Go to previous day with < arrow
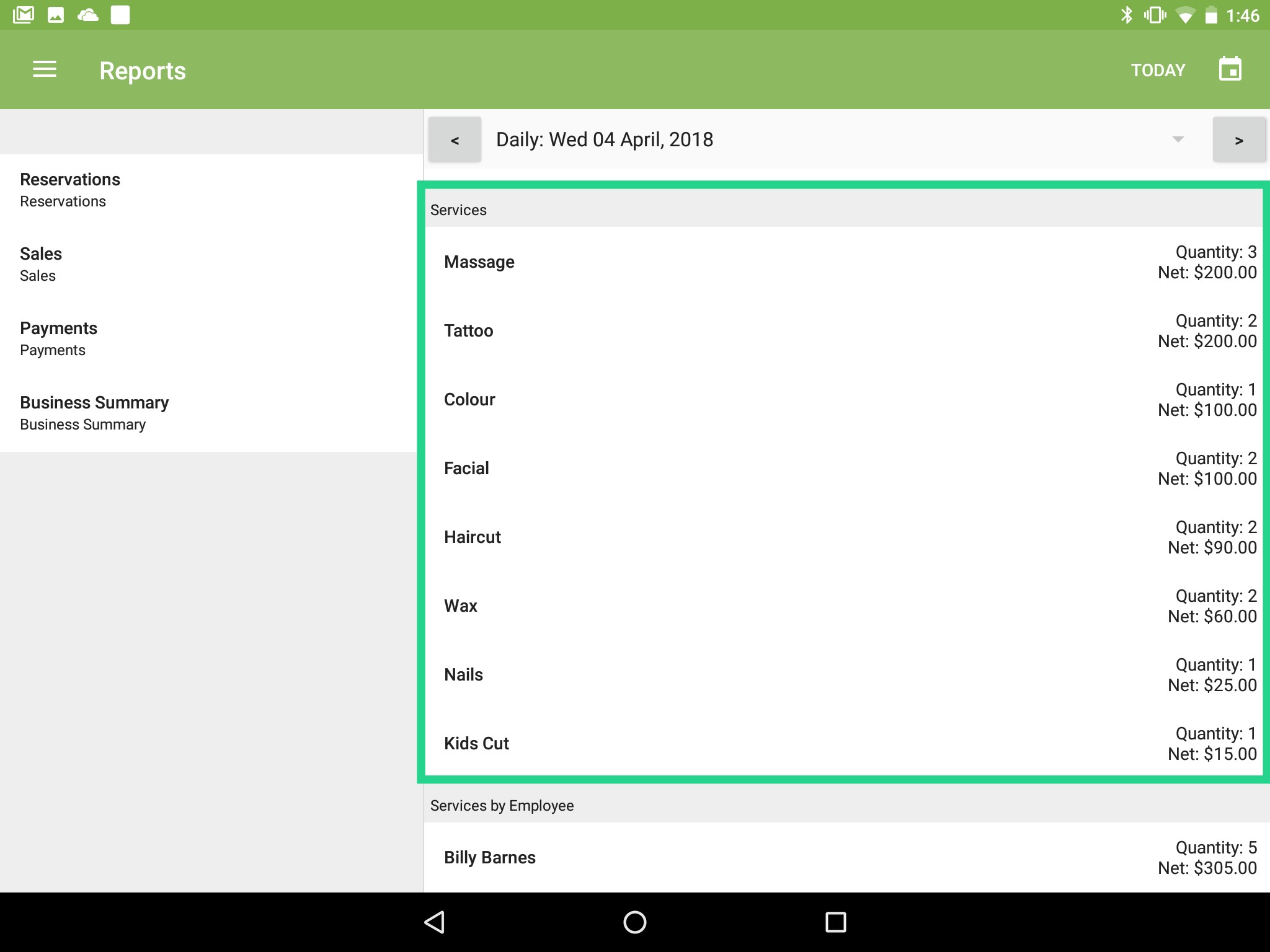 click(455, 139)
